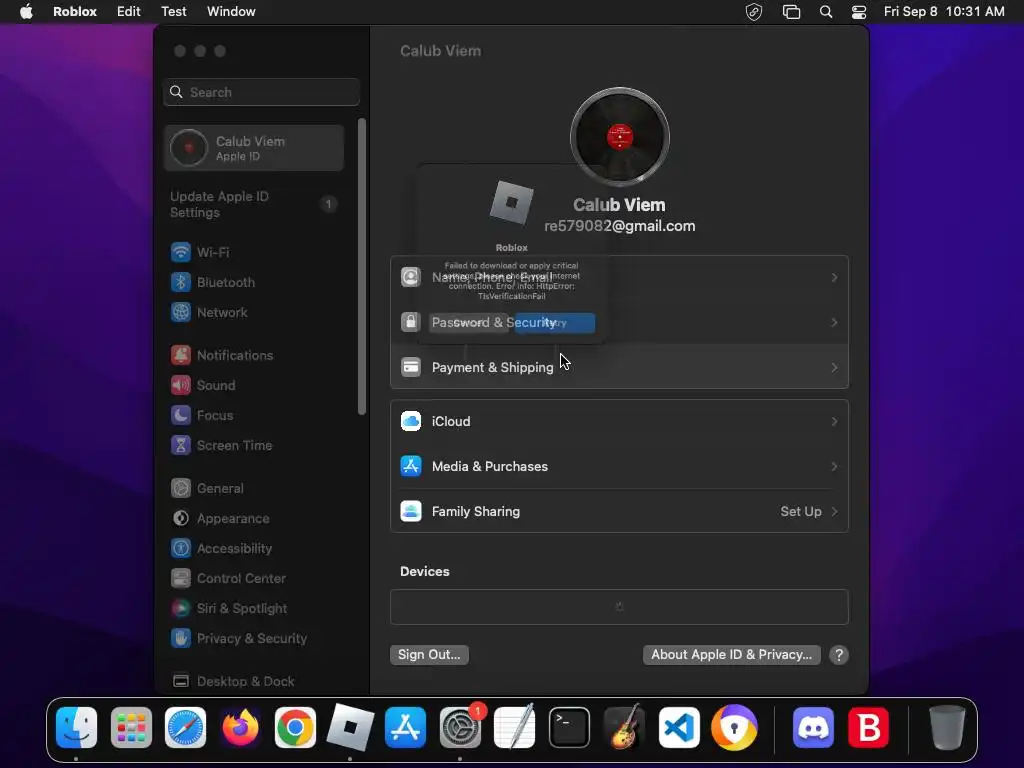
Task: Click Set Up for Family Sharing
Action: [x=801, y=511]
